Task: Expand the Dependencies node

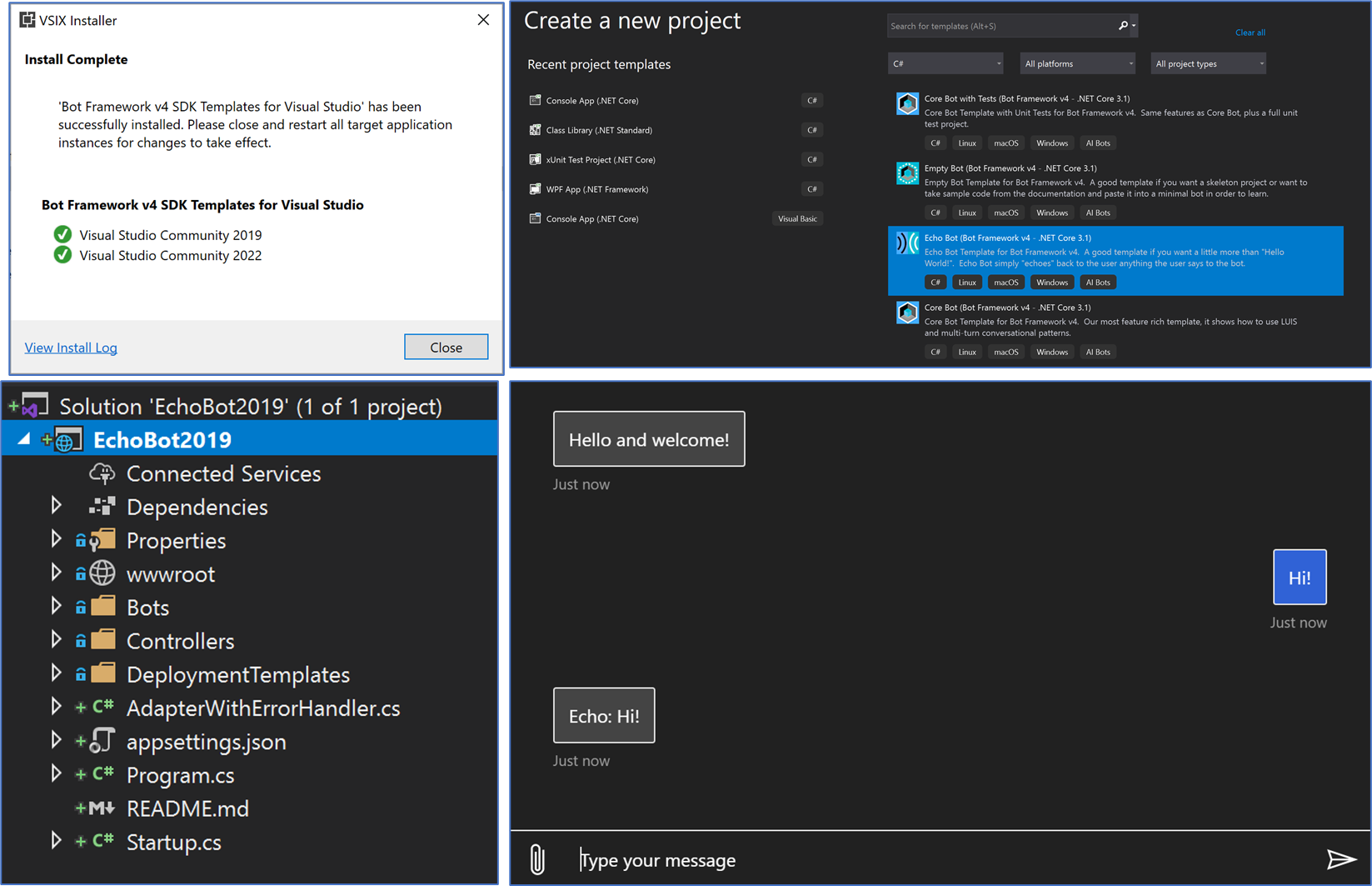Action: point(56,506)
